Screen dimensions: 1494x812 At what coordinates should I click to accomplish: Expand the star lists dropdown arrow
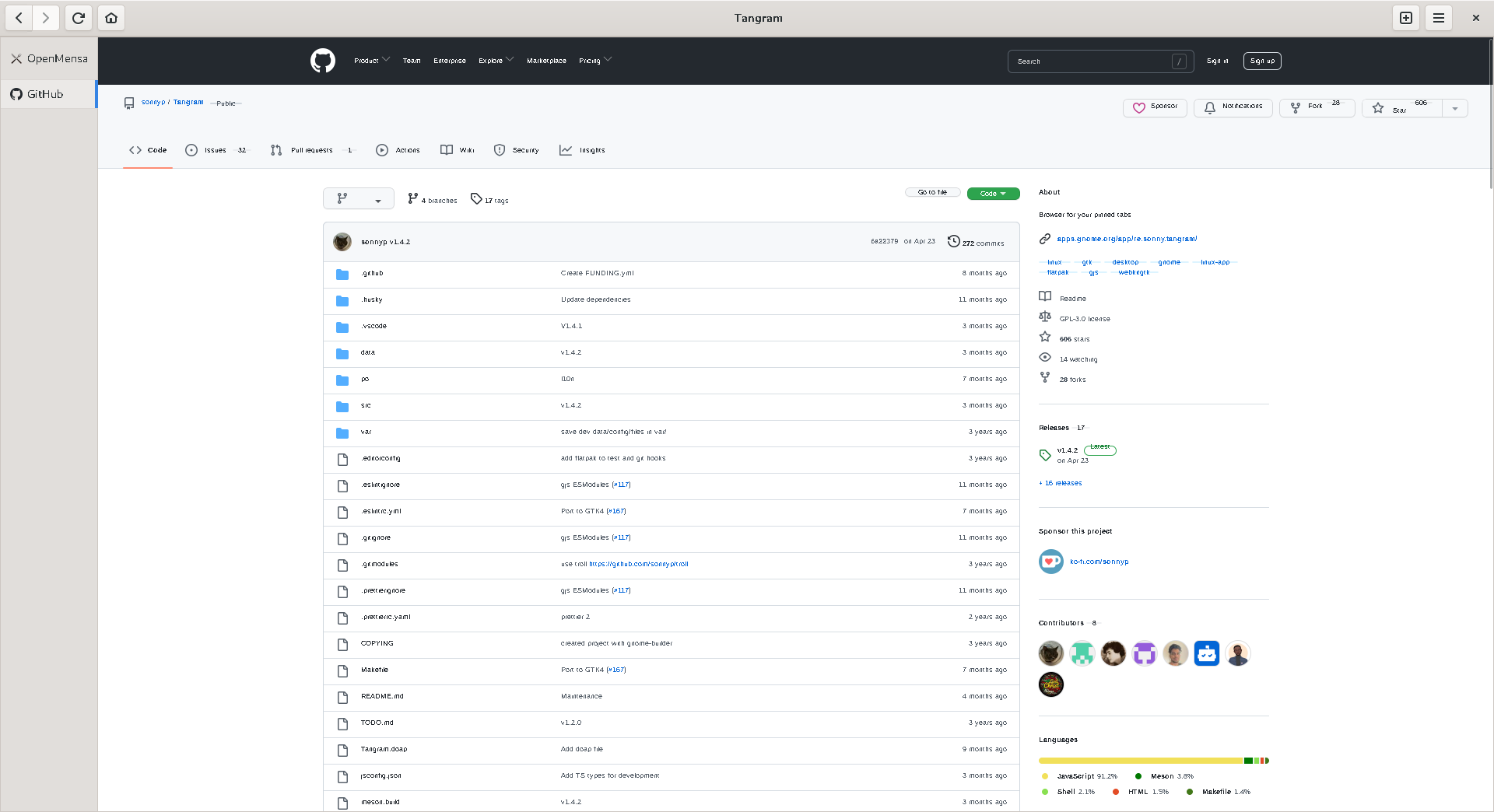click(1455, 108)
